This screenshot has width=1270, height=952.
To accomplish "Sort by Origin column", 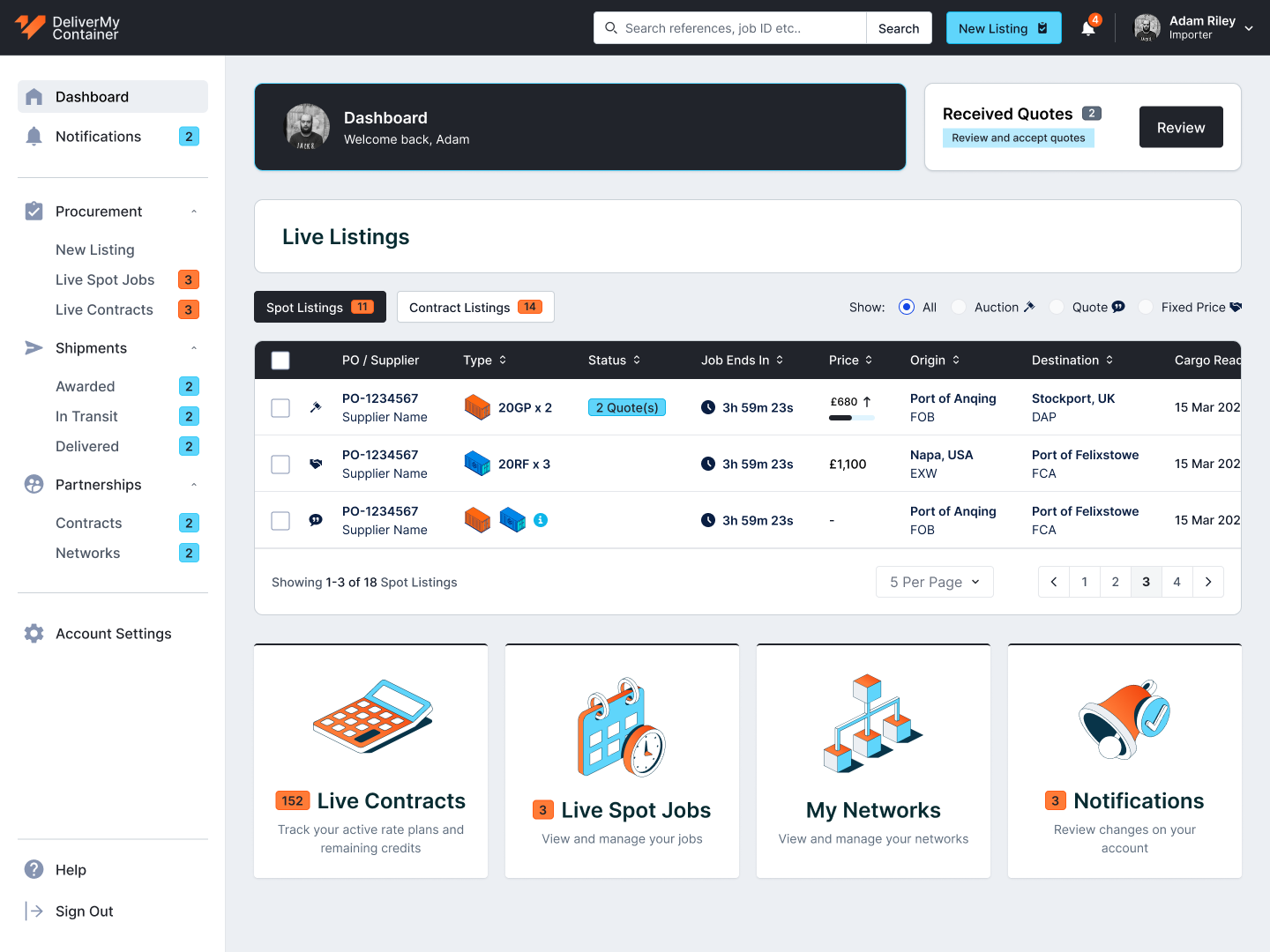I will (935, 360).
